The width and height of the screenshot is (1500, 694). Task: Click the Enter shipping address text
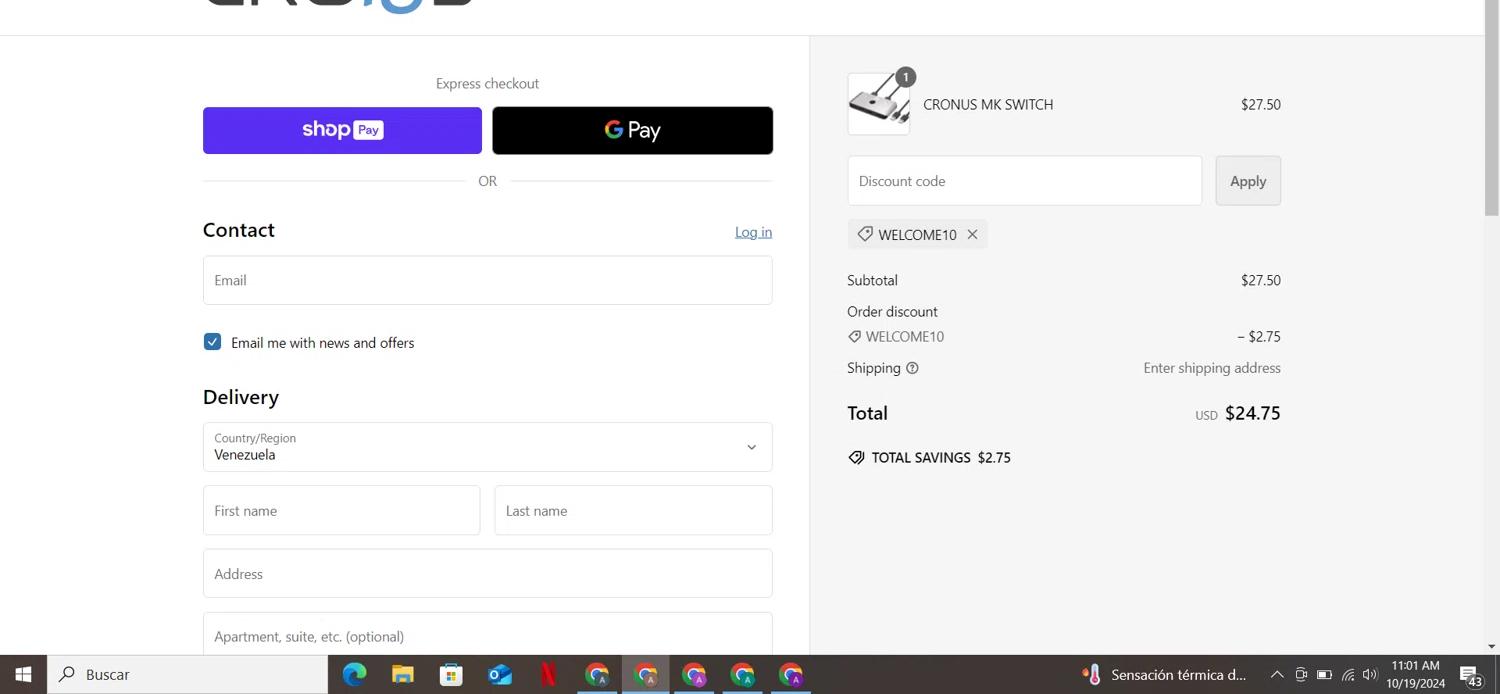tap(1212, 368)
